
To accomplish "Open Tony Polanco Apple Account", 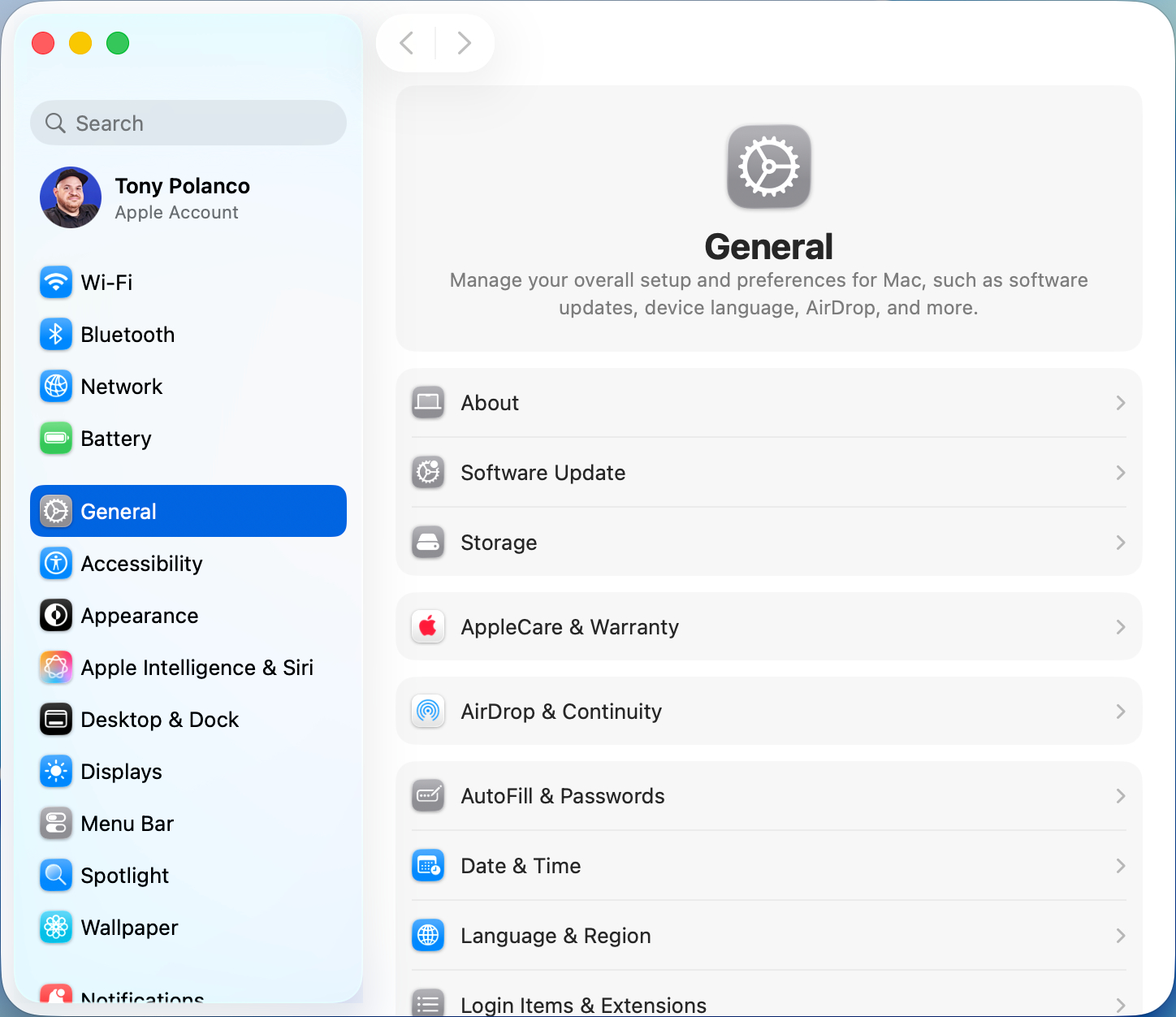I will [x=188, y=197].
